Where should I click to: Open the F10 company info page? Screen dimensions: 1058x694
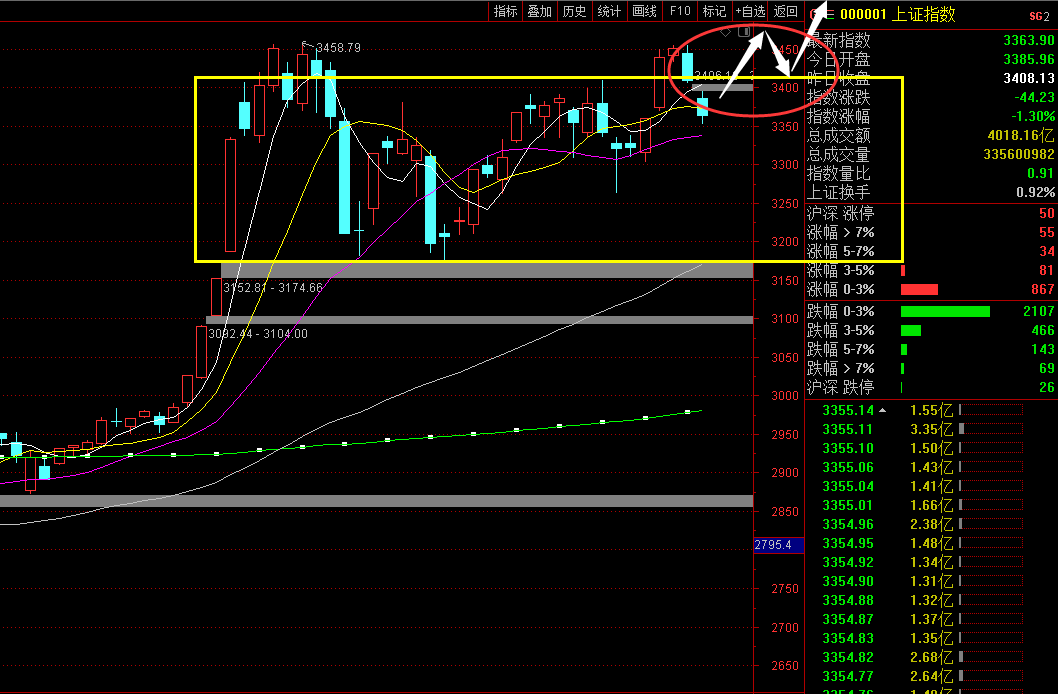pyautogui.click(x=679, y=11)
